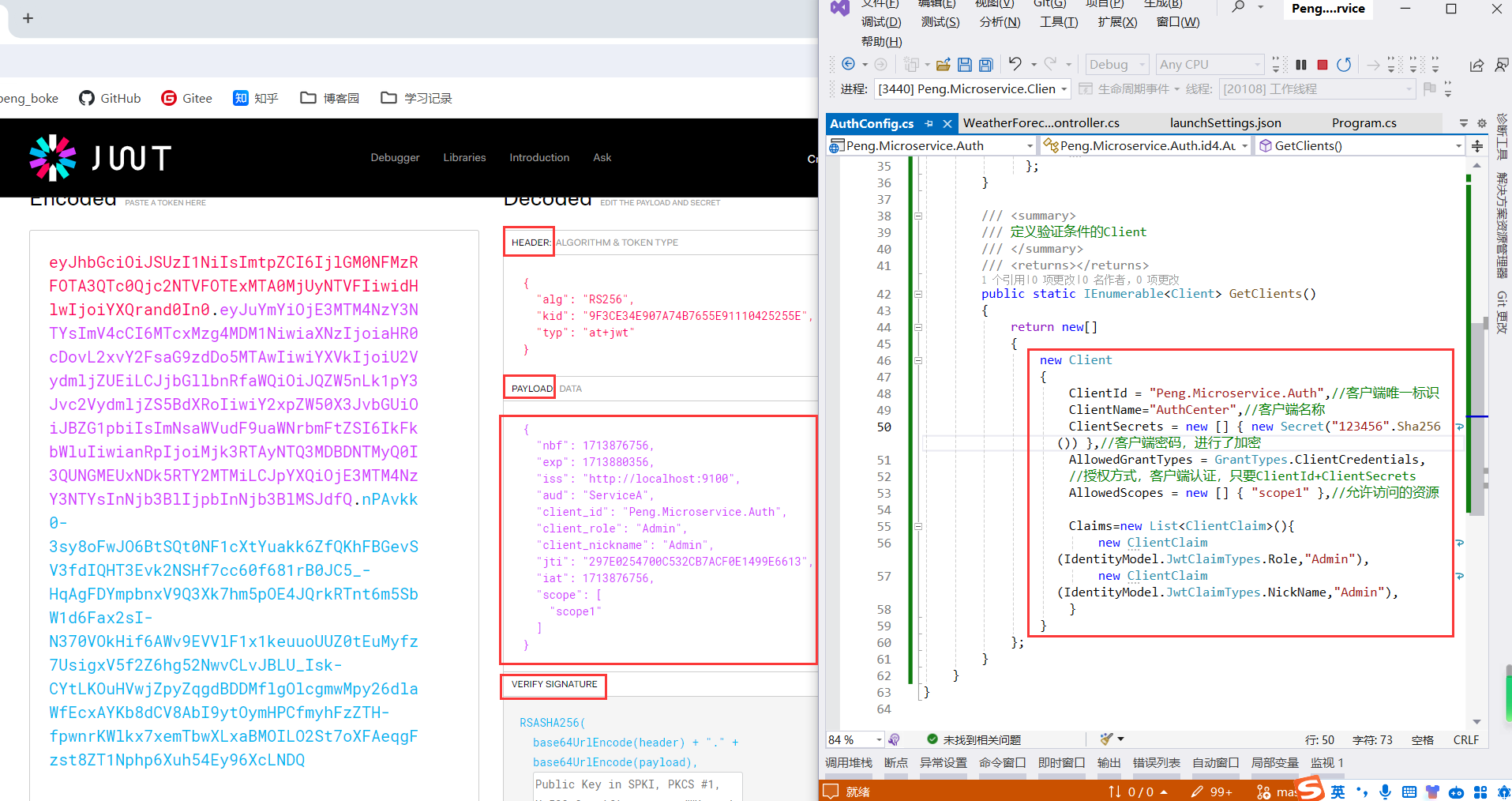The image size is (1512, 801).
Task: Open the 帮助(H) menu
Action: pos(881,42)
